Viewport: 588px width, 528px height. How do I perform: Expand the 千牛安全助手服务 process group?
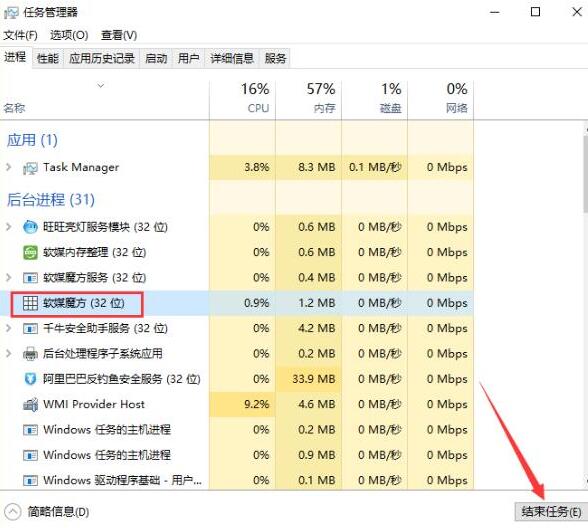9,328
